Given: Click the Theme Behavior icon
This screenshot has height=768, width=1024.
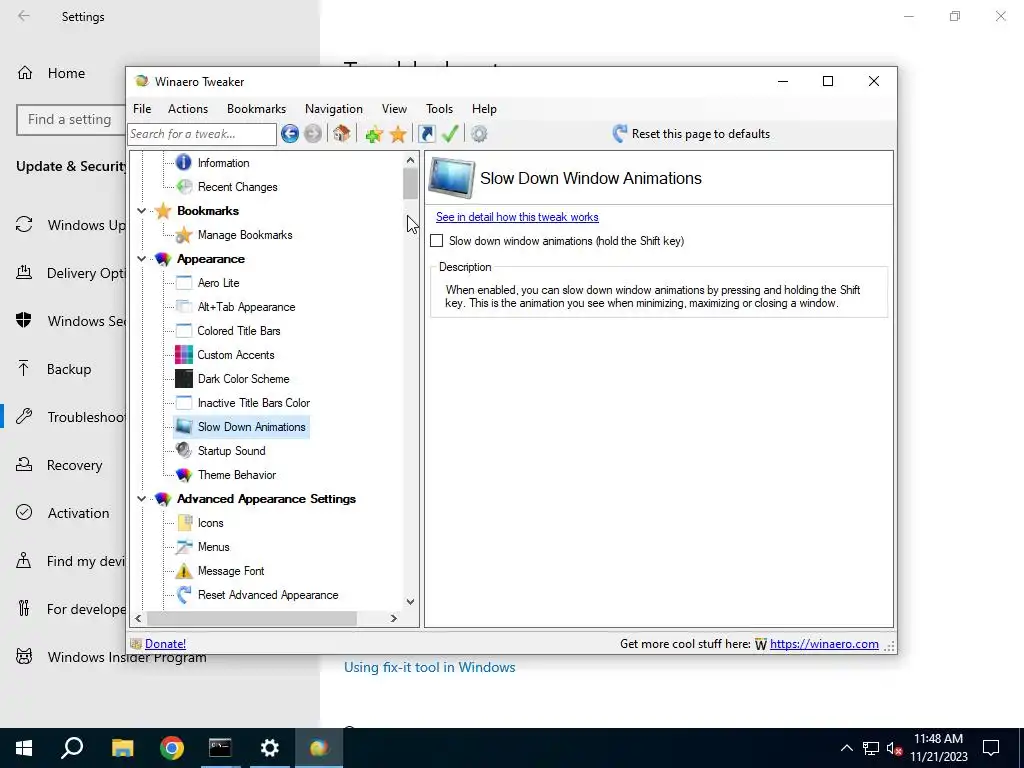Looking at the screenshot, I should click(x=184, y=475).
